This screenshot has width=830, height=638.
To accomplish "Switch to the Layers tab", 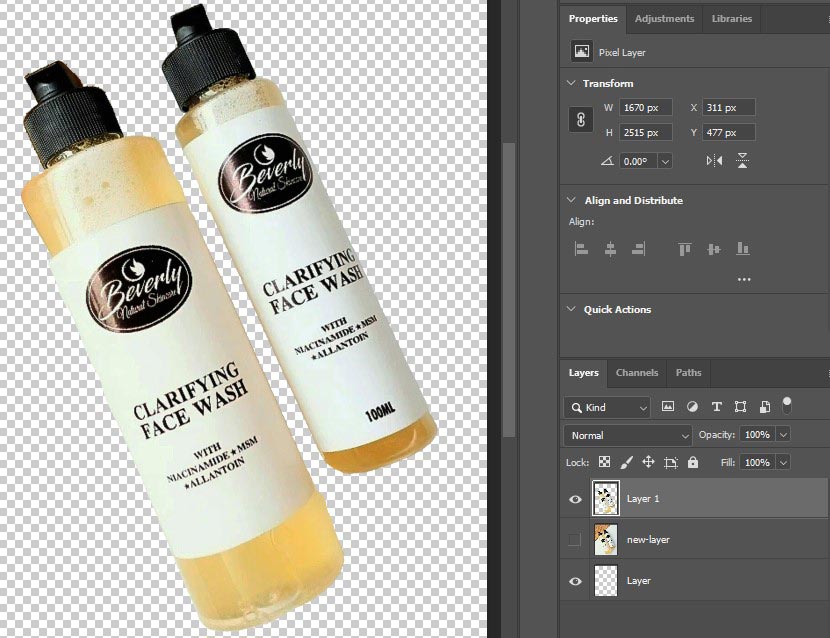I will coord(583,373).
